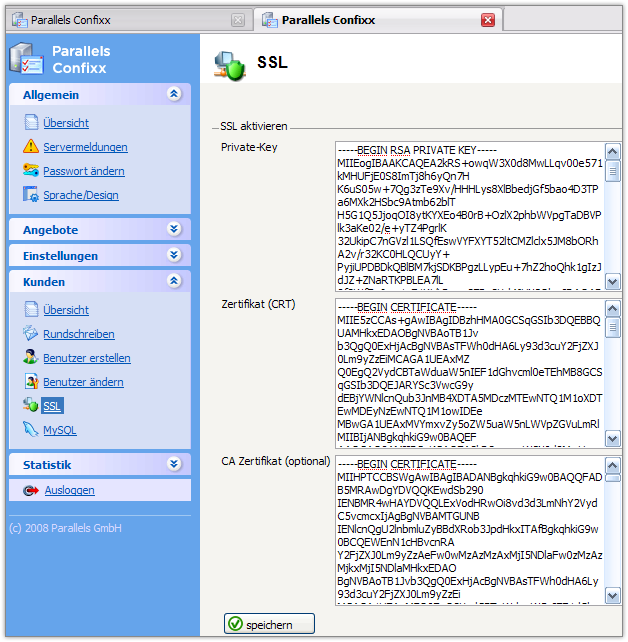Click the Ausloggen arrow icon
This screenshot has width=628, height=642.
click(31, 490)
